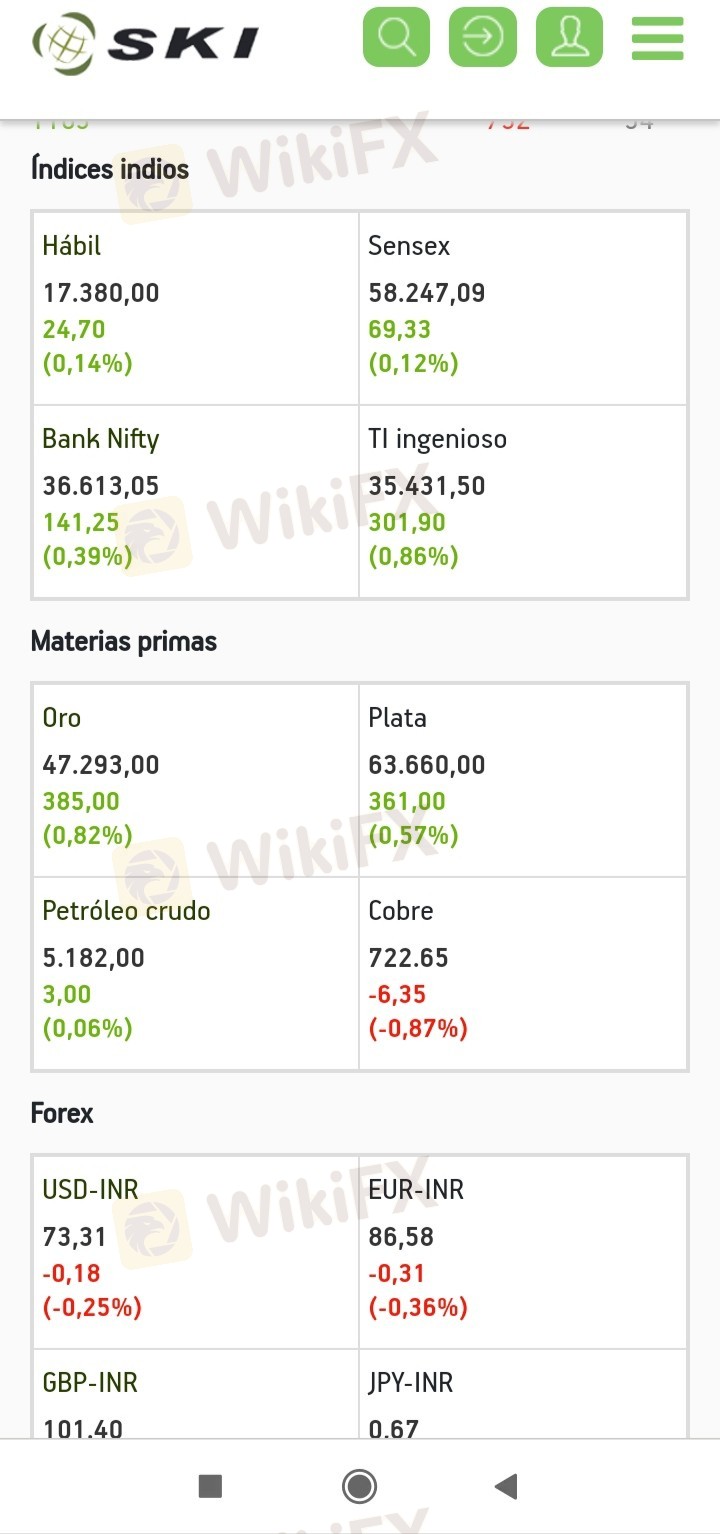Select the GBP-INR forex pair
Screen dimensions: 720x1534
click(x=89, y=1383)
